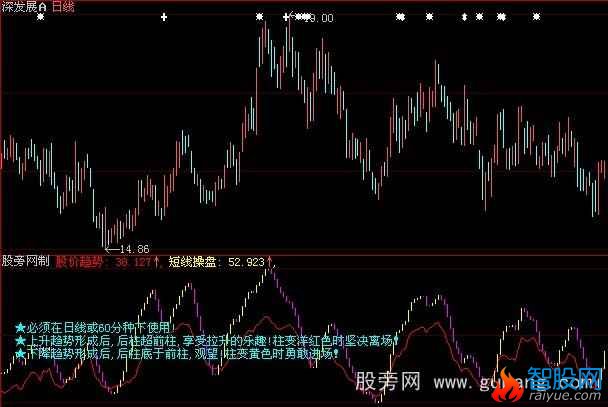Viewport: 608px width, 407px height.
Task: Click the 29.00 high price label
Action: [x=319, y=18]
